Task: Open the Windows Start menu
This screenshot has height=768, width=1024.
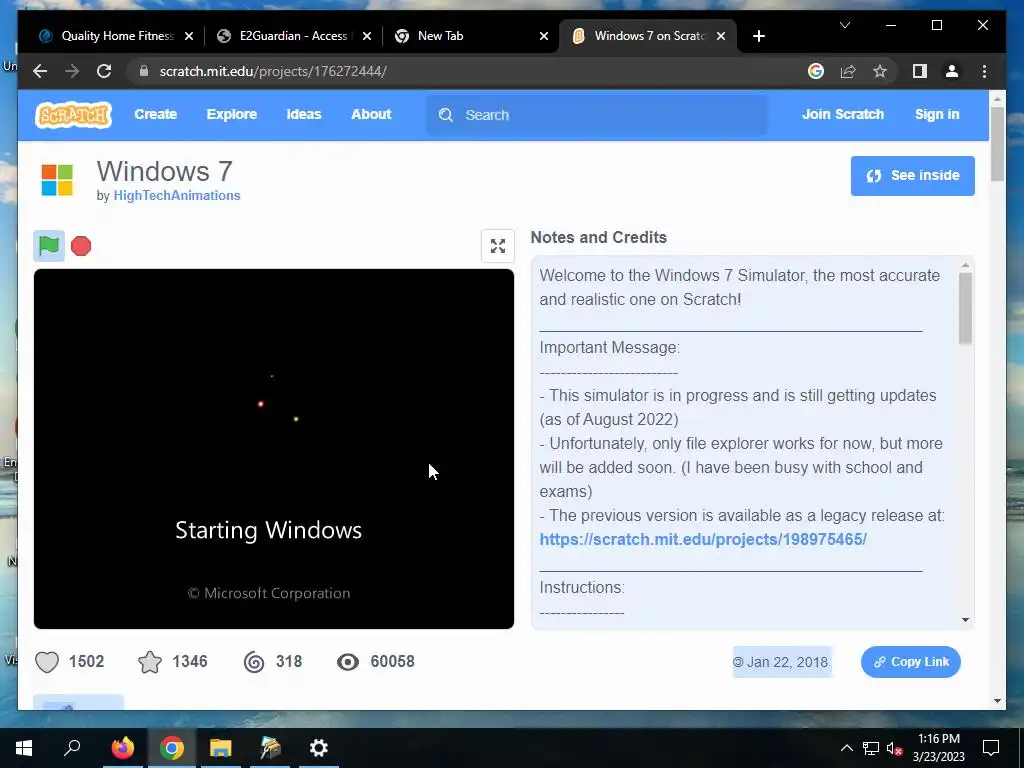Action: (24, 748)
